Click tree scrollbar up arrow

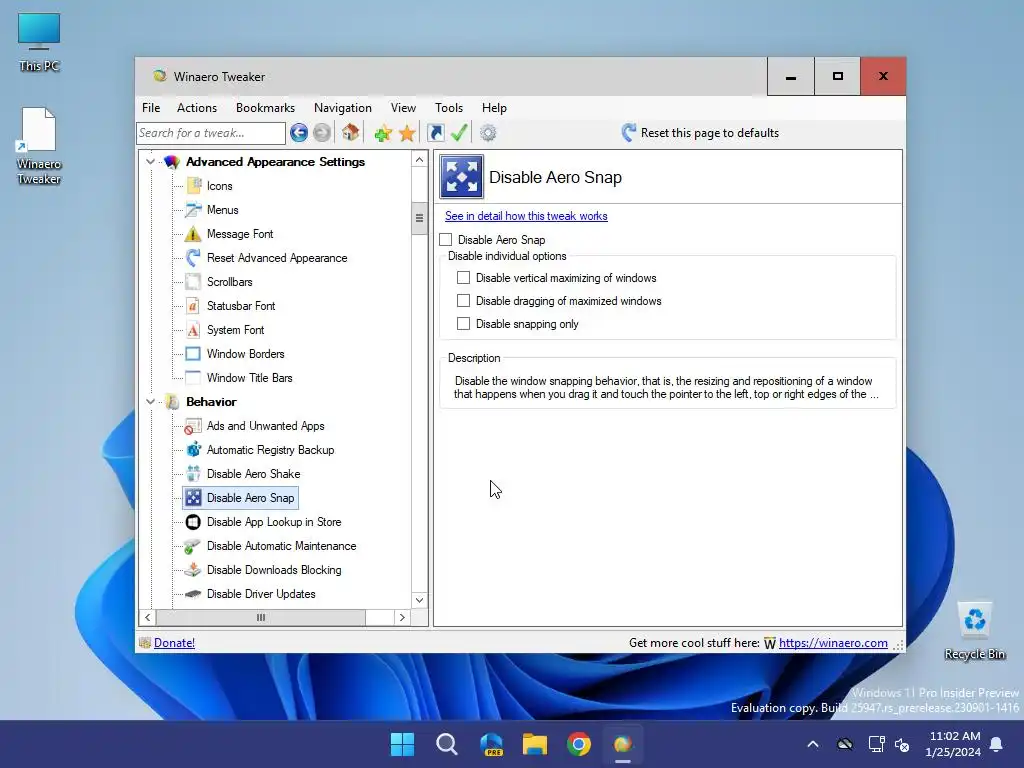tap(419, 159)
